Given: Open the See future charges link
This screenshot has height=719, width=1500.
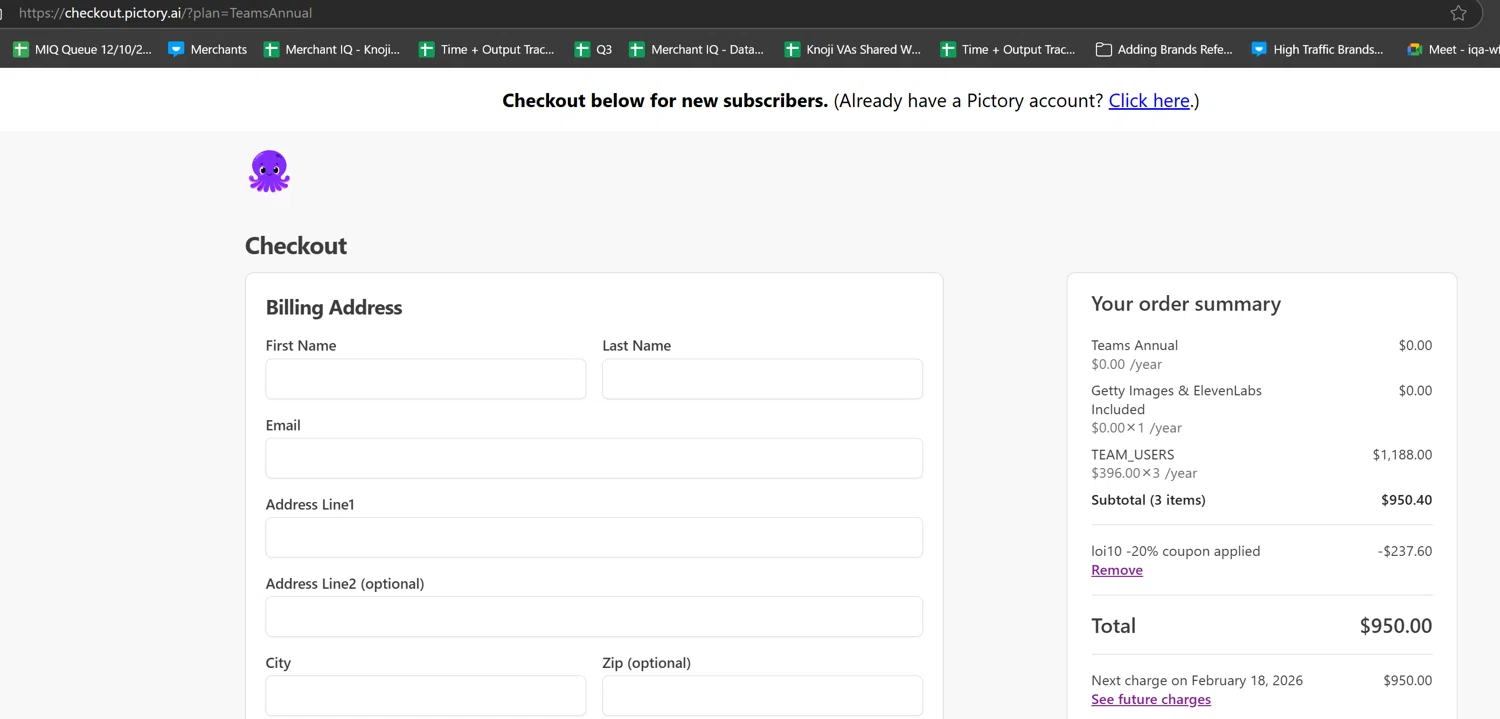Looking at the screenshot, I should coord(1151,699).
